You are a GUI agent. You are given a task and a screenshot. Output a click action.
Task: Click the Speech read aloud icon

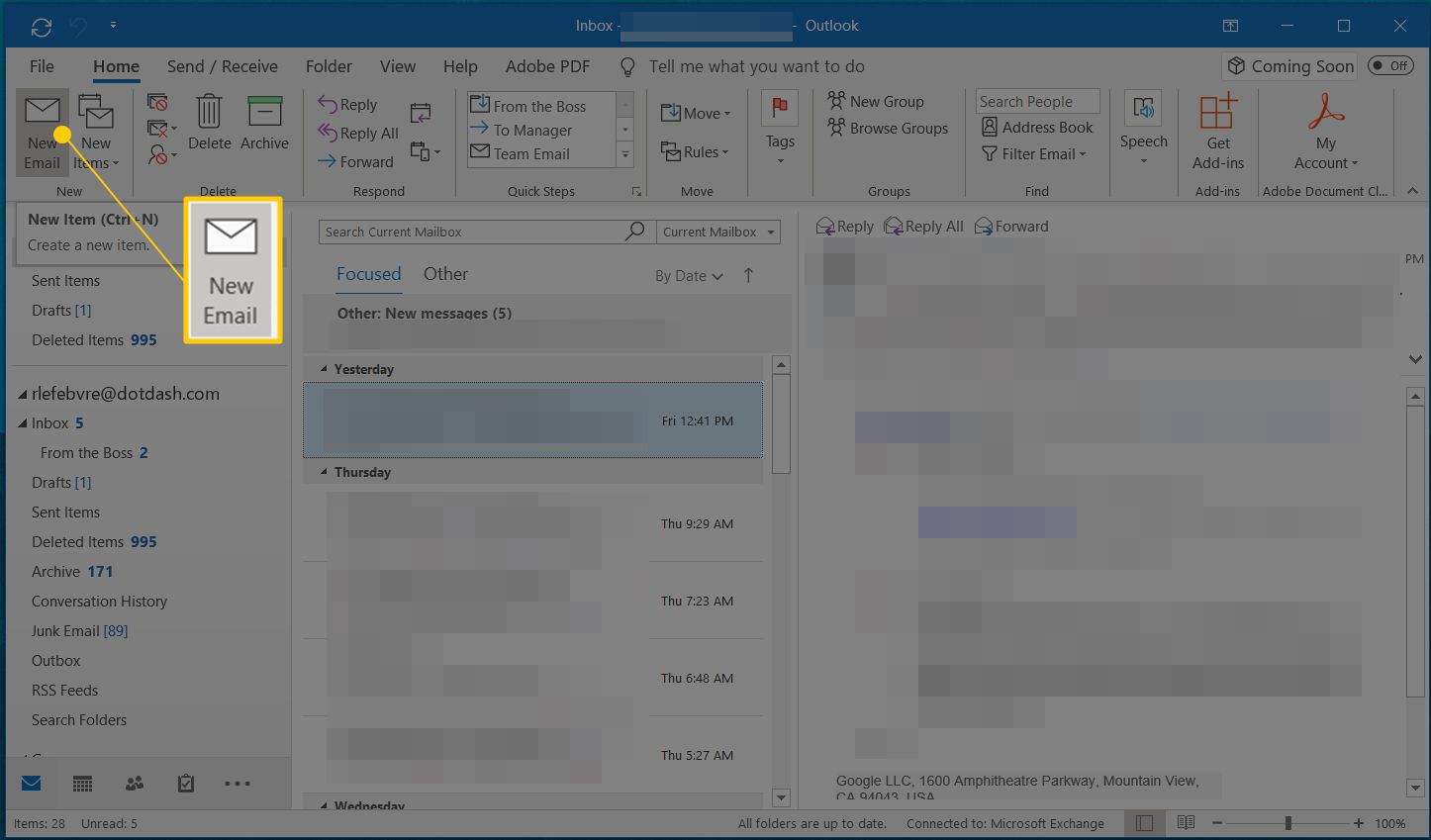(1143, 110)
